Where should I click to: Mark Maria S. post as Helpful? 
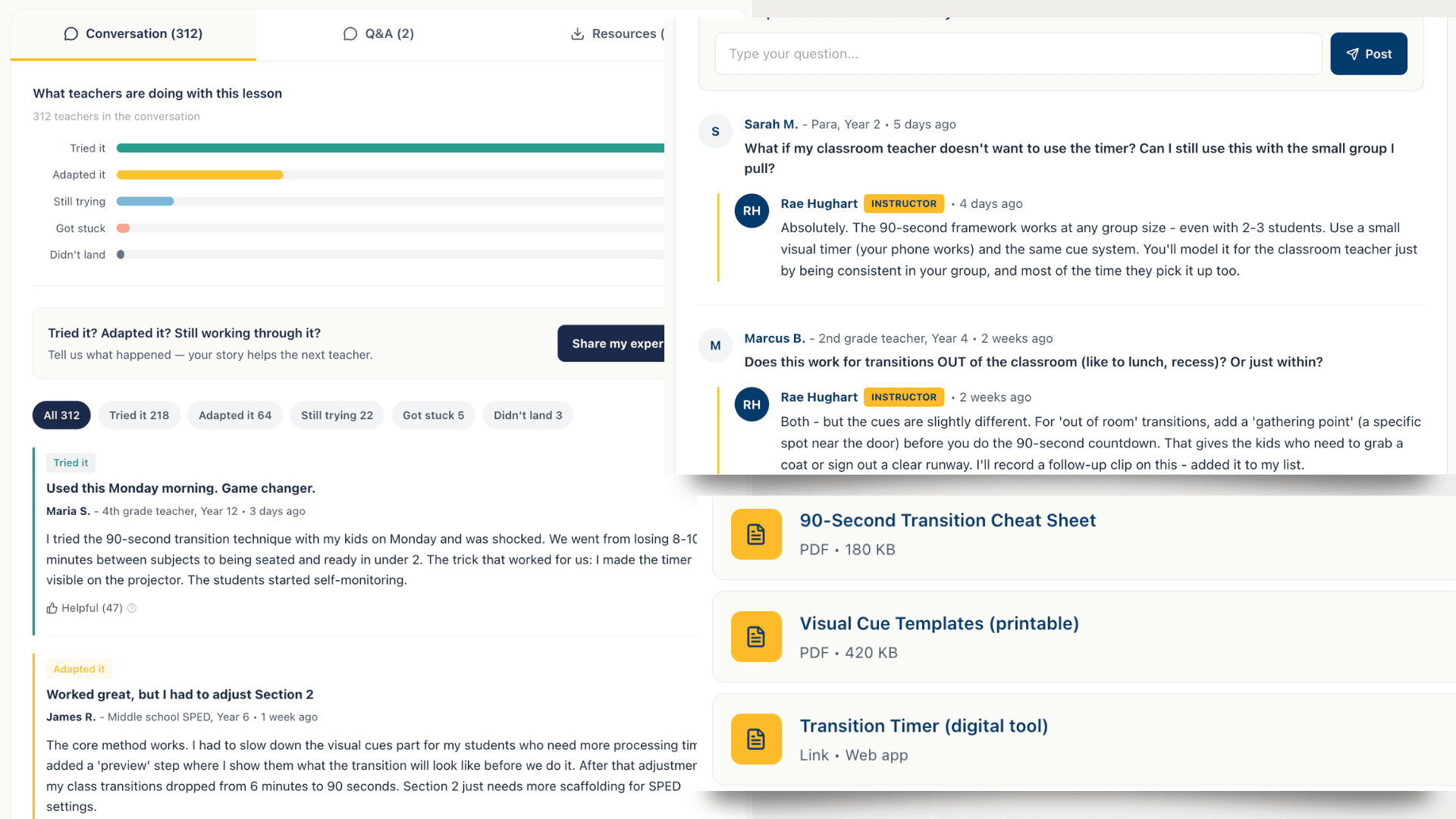click(84, 608)
